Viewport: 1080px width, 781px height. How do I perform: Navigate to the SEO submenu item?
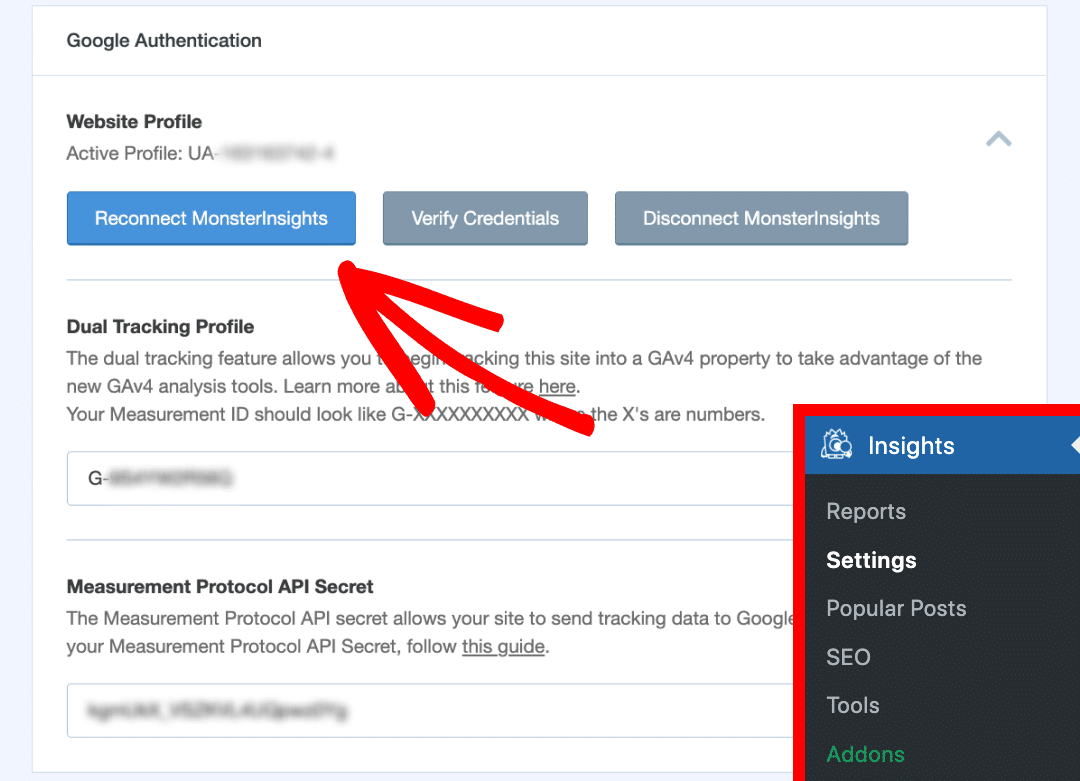tap(848, 657)
